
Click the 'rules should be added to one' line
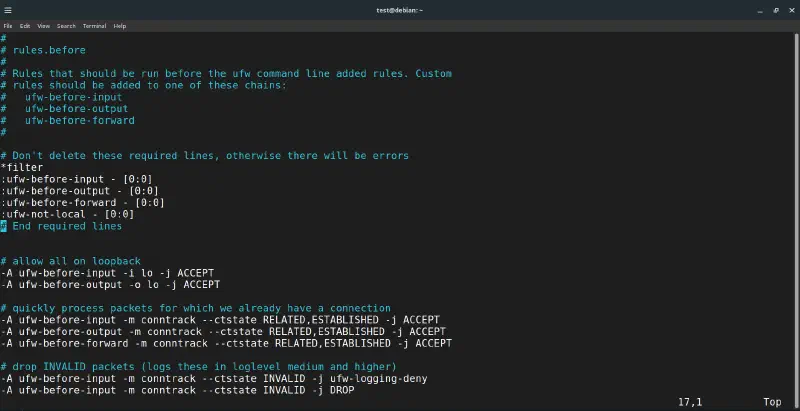click(143, 85)
